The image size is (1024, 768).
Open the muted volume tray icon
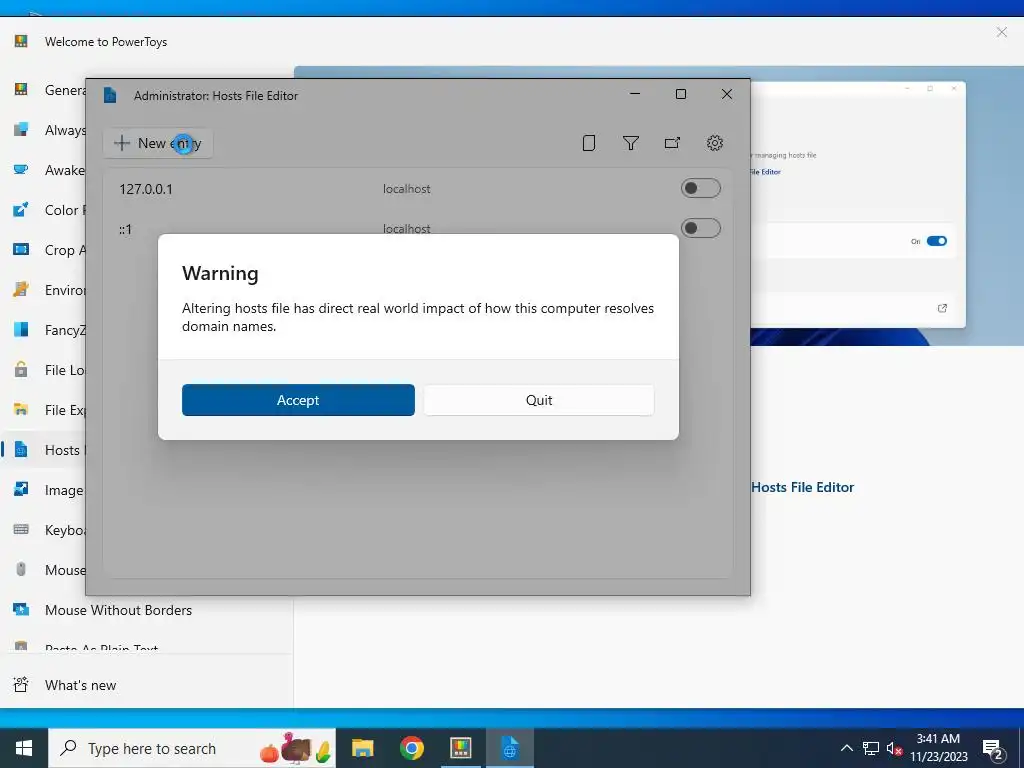[x=894, y=748]
